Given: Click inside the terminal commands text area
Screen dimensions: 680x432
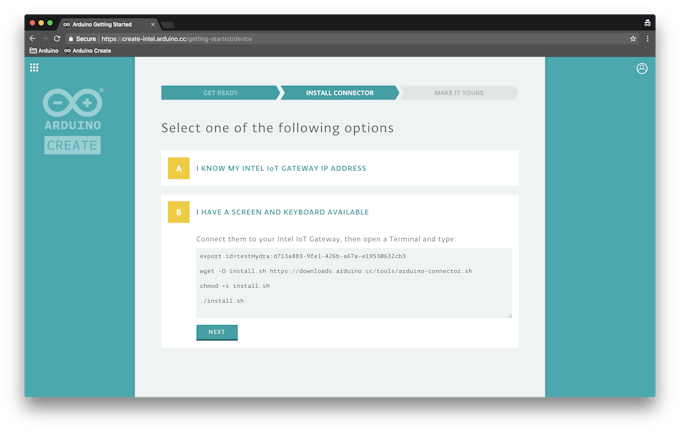Looking at the screenshot, I should click(x=354, y=283).
